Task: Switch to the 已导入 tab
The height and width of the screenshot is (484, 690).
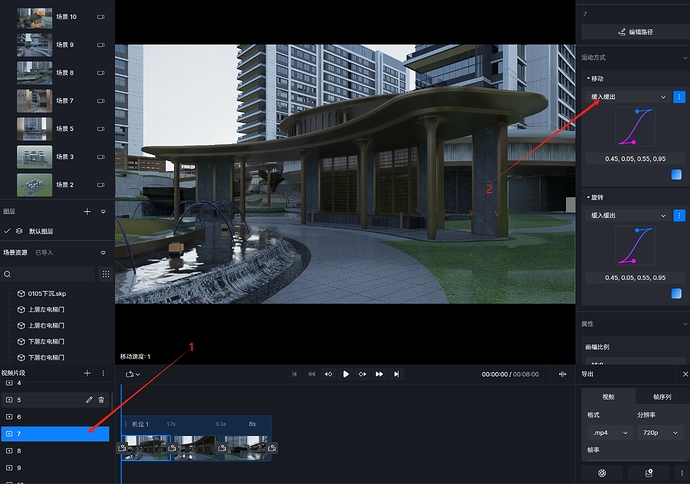Action: point(44,253)
